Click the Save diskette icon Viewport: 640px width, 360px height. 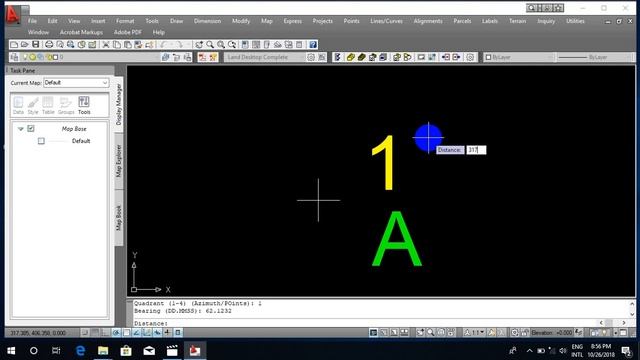click(x=36, y=44)
